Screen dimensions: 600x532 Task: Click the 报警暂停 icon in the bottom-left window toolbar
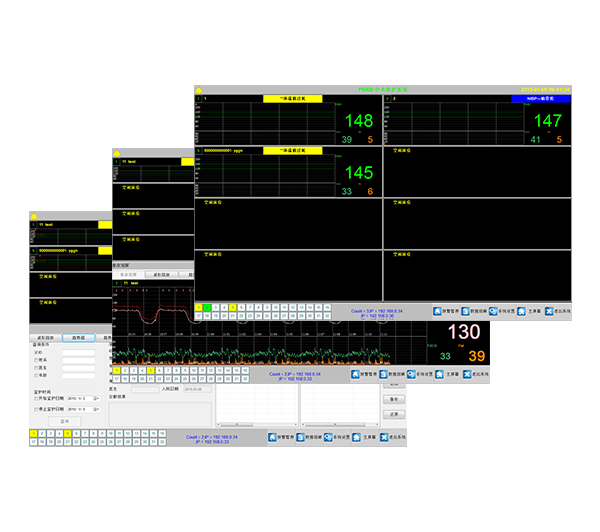(x=271, y=438)
